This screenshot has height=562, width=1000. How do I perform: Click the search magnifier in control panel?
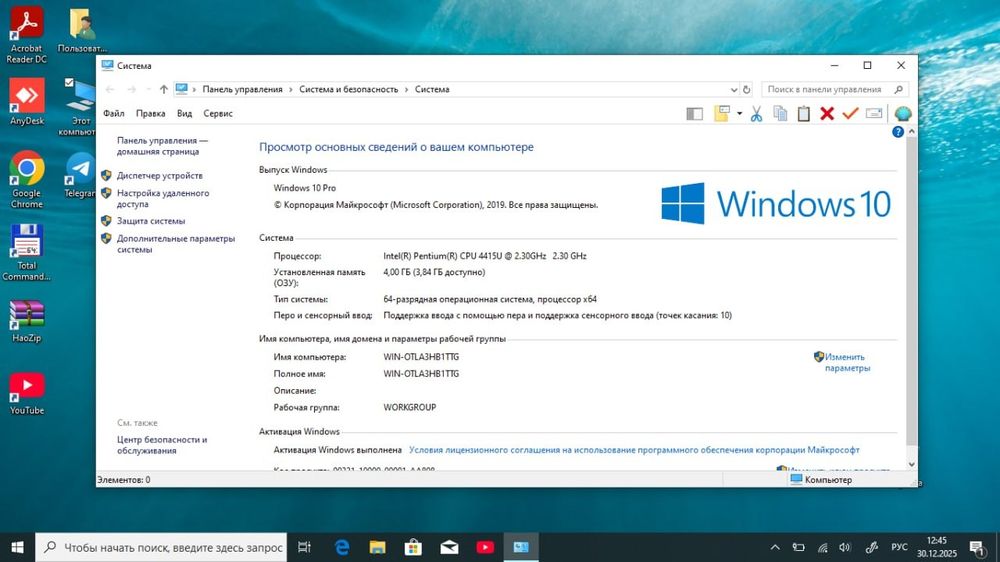pos(899,89)
